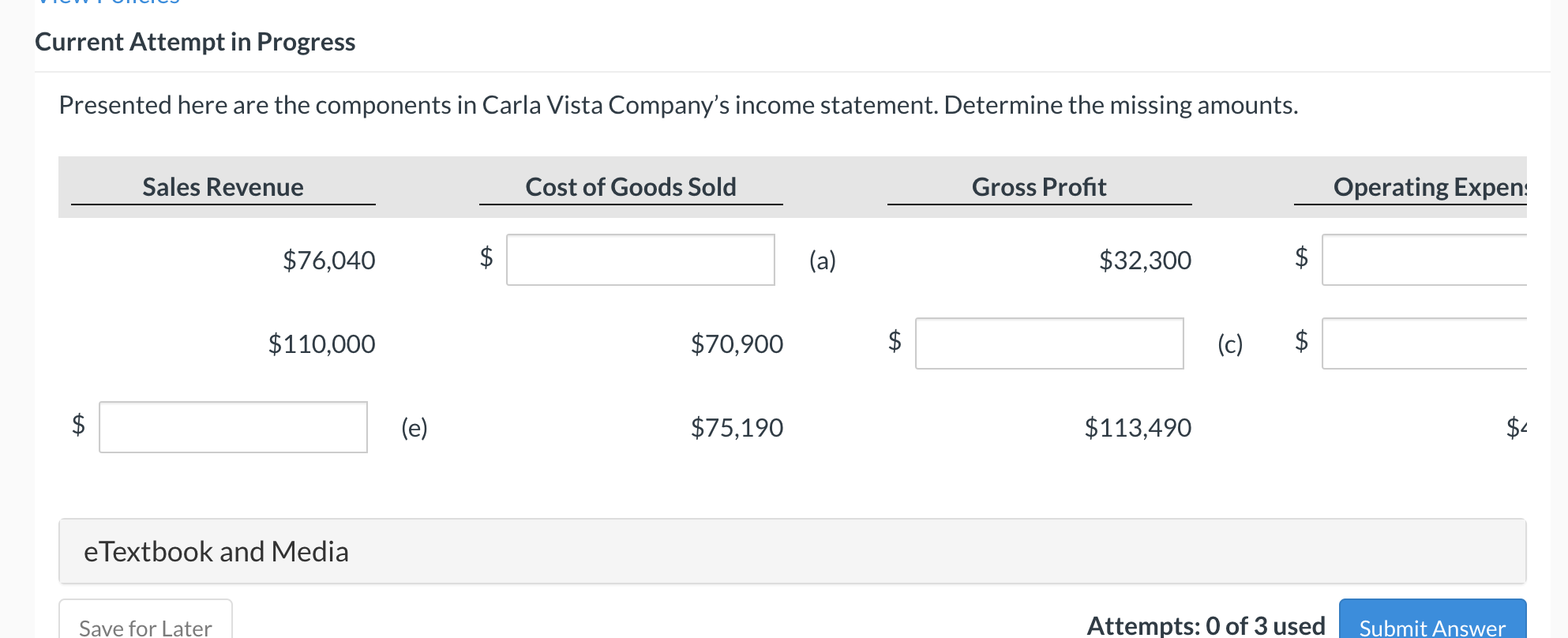Click the $76,040 sales revenue value

pos(328,261)
